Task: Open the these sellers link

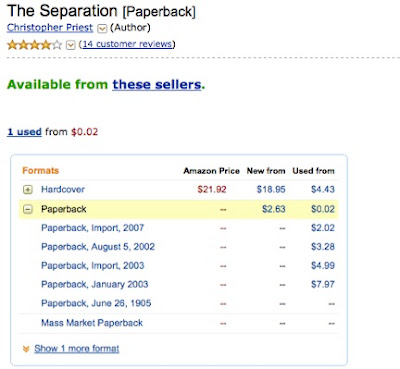Action: [x=157, y=84]
